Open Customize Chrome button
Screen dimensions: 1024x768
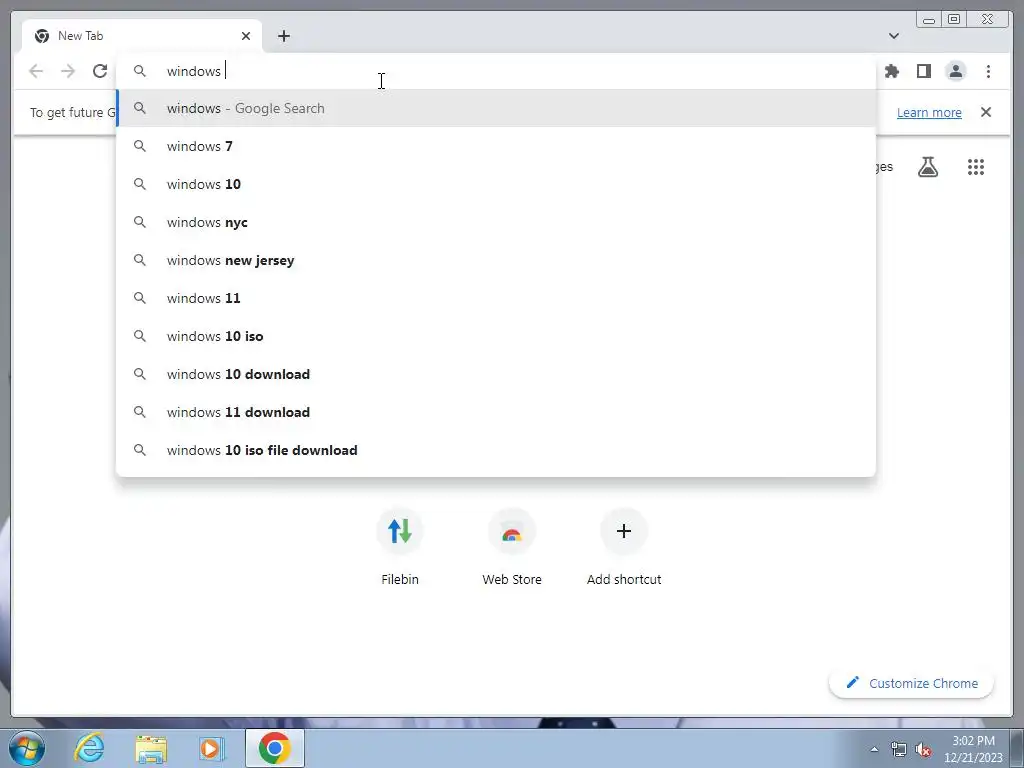pyautogui.click(x=911, y=683)
